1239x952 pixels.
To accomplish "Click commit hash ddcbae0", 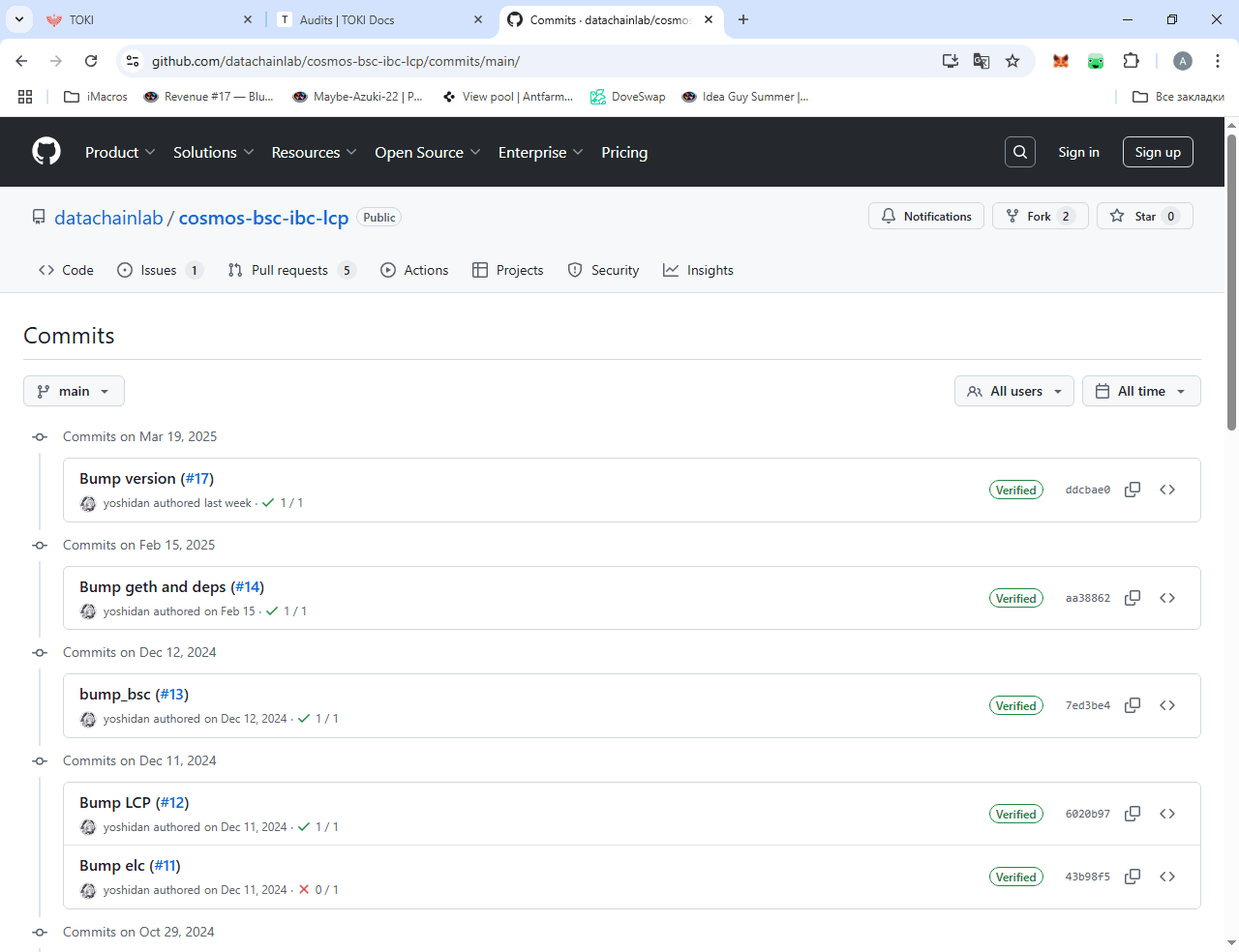I will [x=1088, y=490].
